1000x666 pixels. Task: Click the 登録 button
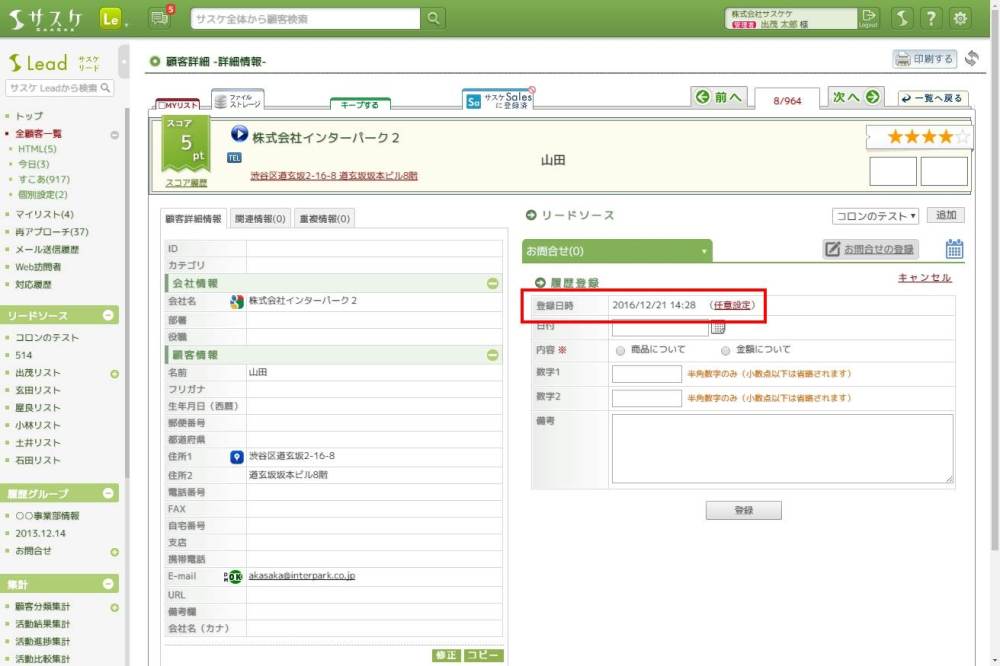743,510
